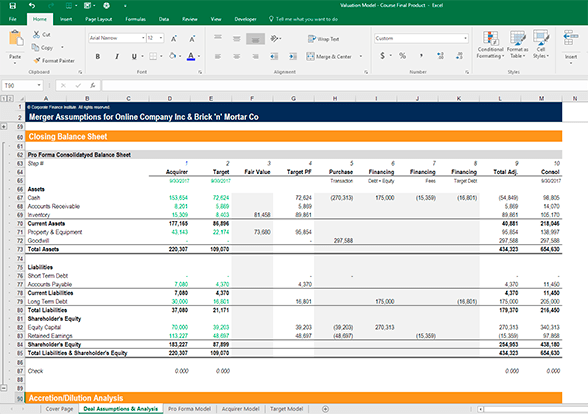Align text right
The height and width of the screenshot is (414, 588).
tap(255, 57)
